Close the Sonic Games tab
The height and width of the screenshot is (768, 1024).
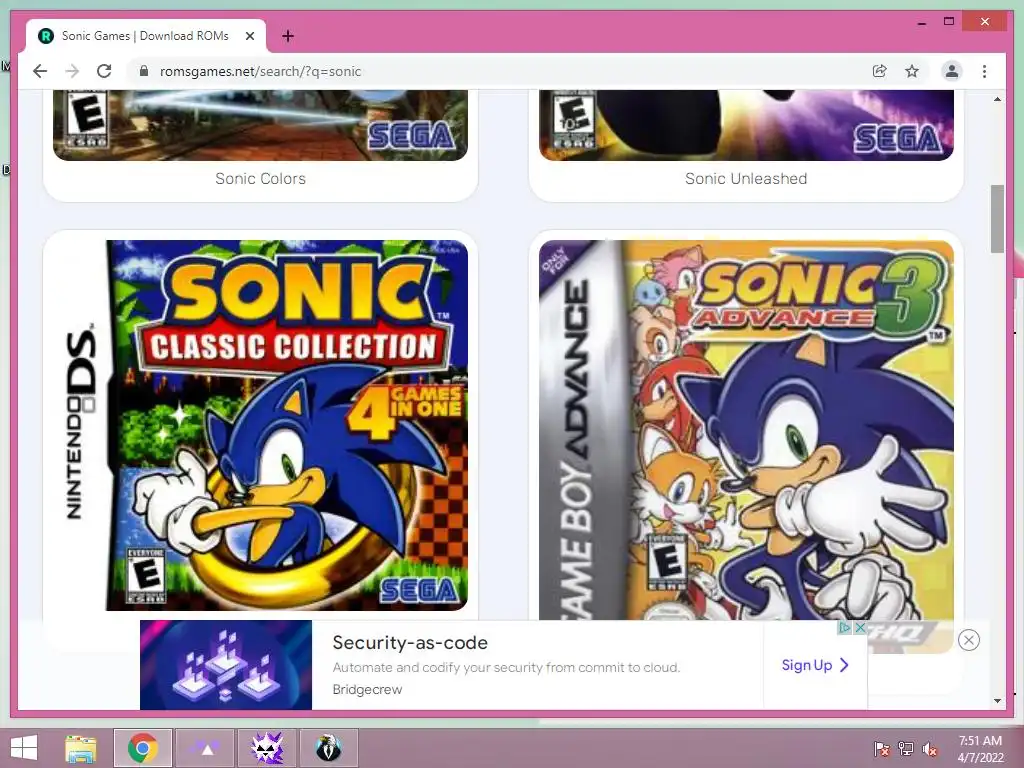point(249,36)
